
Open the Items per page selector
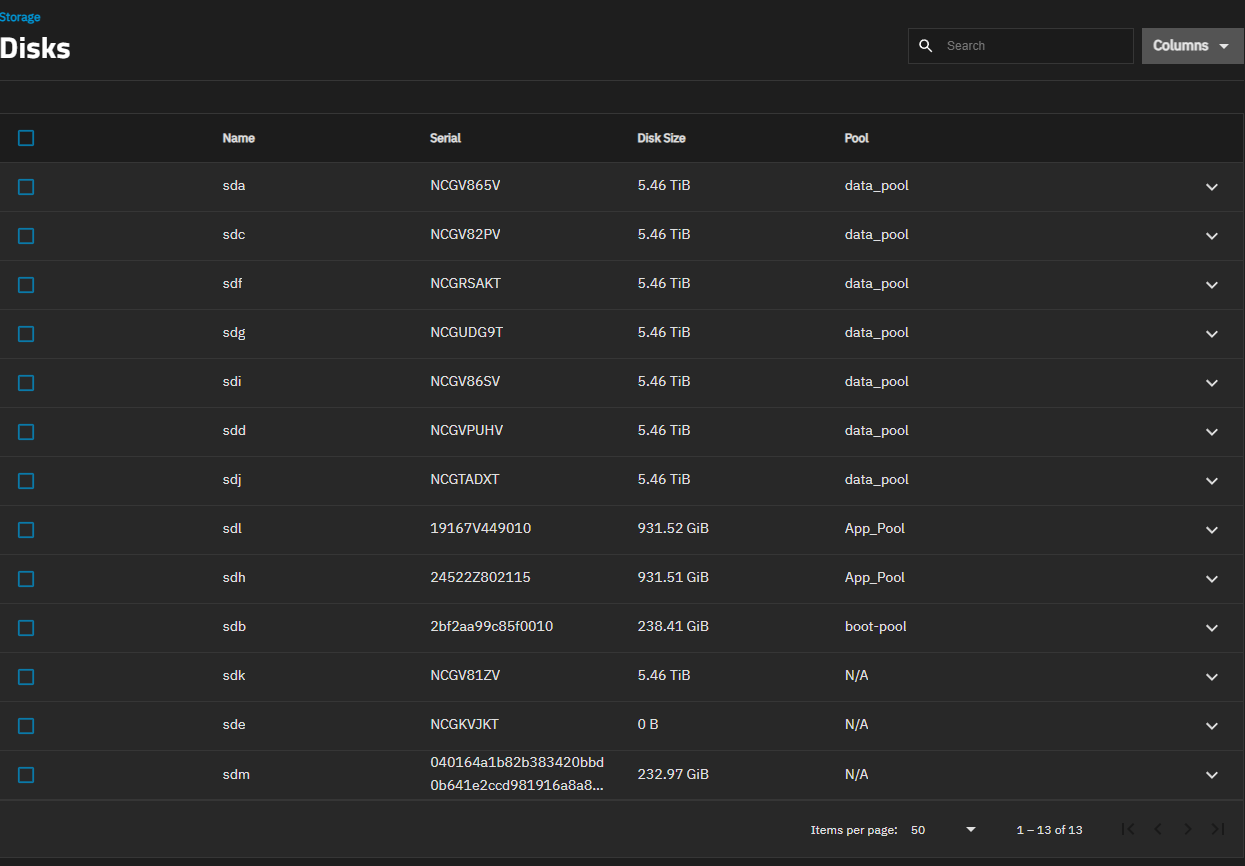[943, 830]
